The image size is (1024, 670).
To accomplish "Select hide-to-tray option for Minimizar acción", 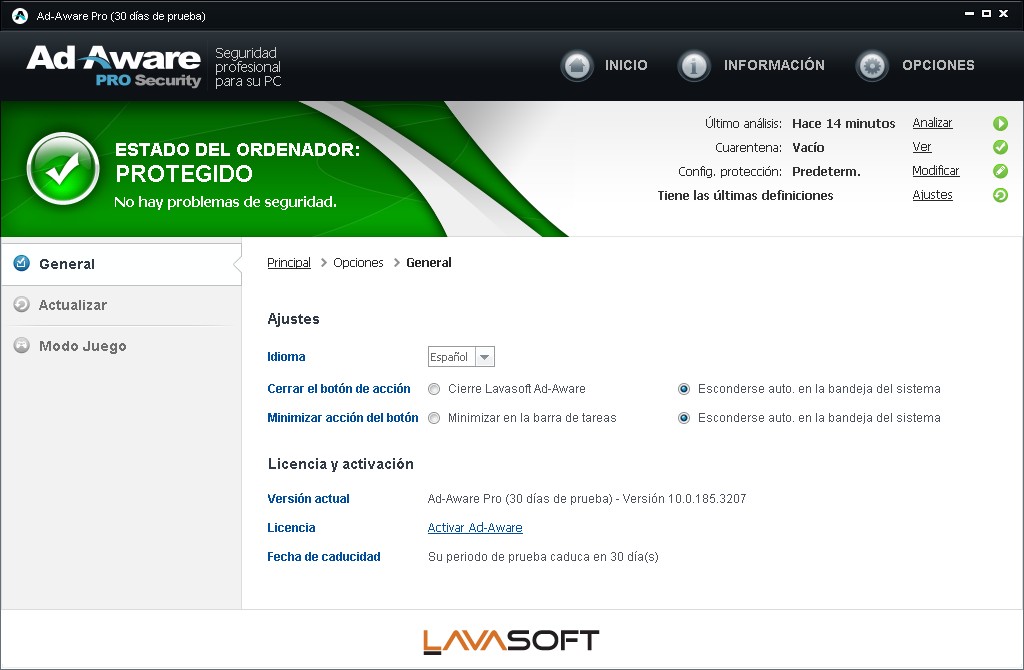I will [684, 418].
